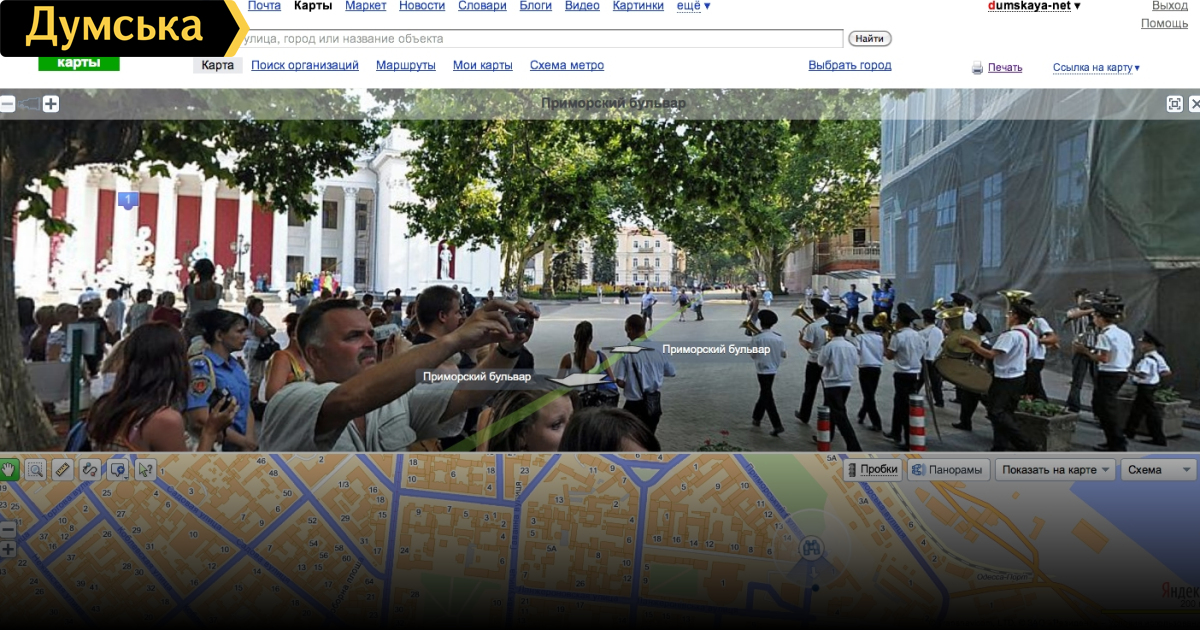Click the route drawing tool icon
This screenshot has height=630, width=1200.
[x=90, y=469]
